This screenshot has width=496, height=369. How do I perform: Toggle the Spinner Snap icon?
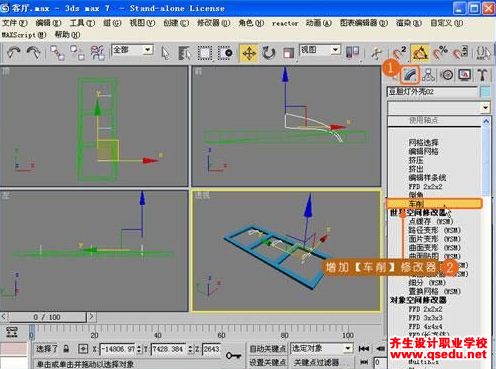pyautogui.click(x=461, y=53)
